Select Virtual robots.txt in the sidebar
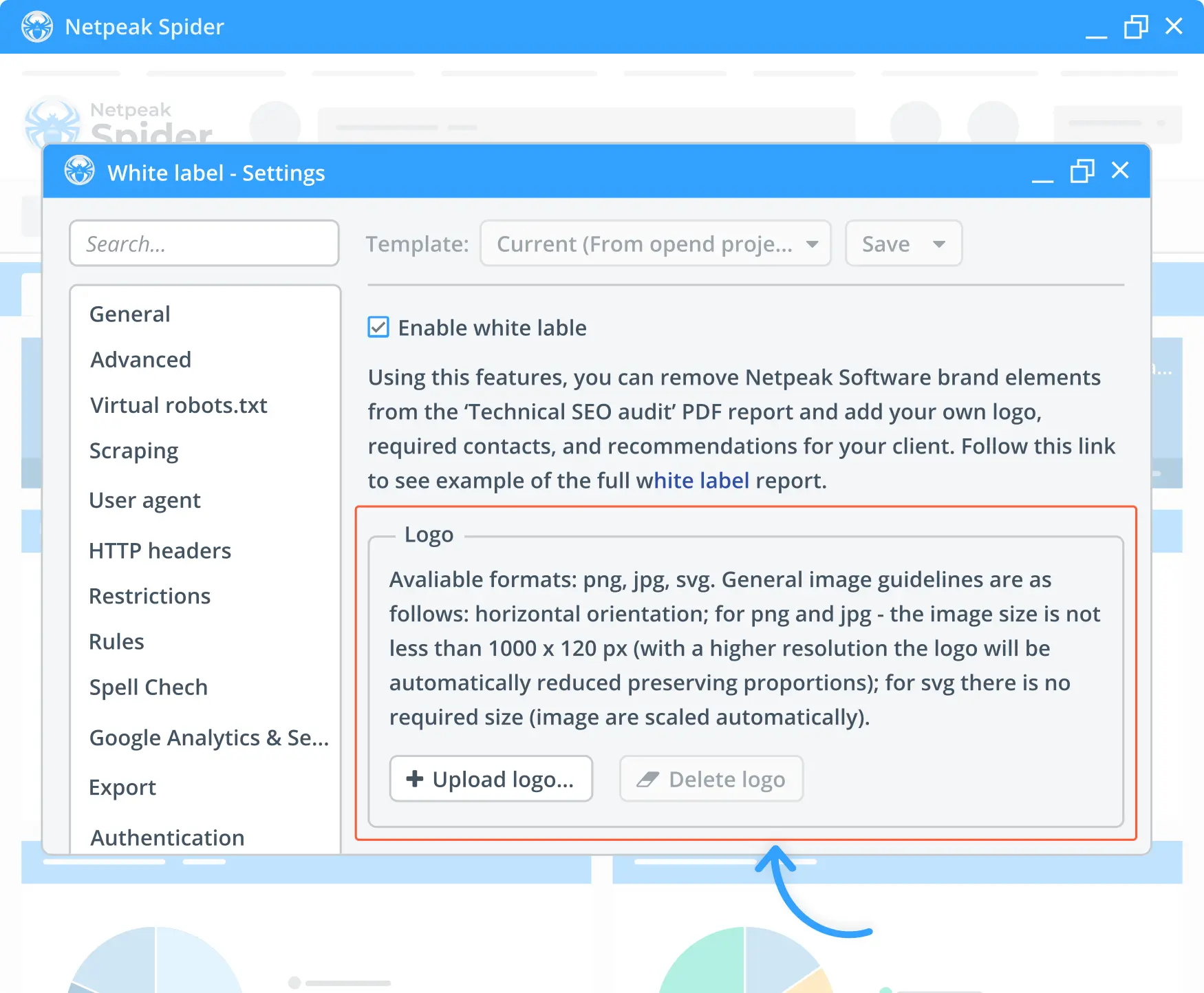 click(178, 405)
